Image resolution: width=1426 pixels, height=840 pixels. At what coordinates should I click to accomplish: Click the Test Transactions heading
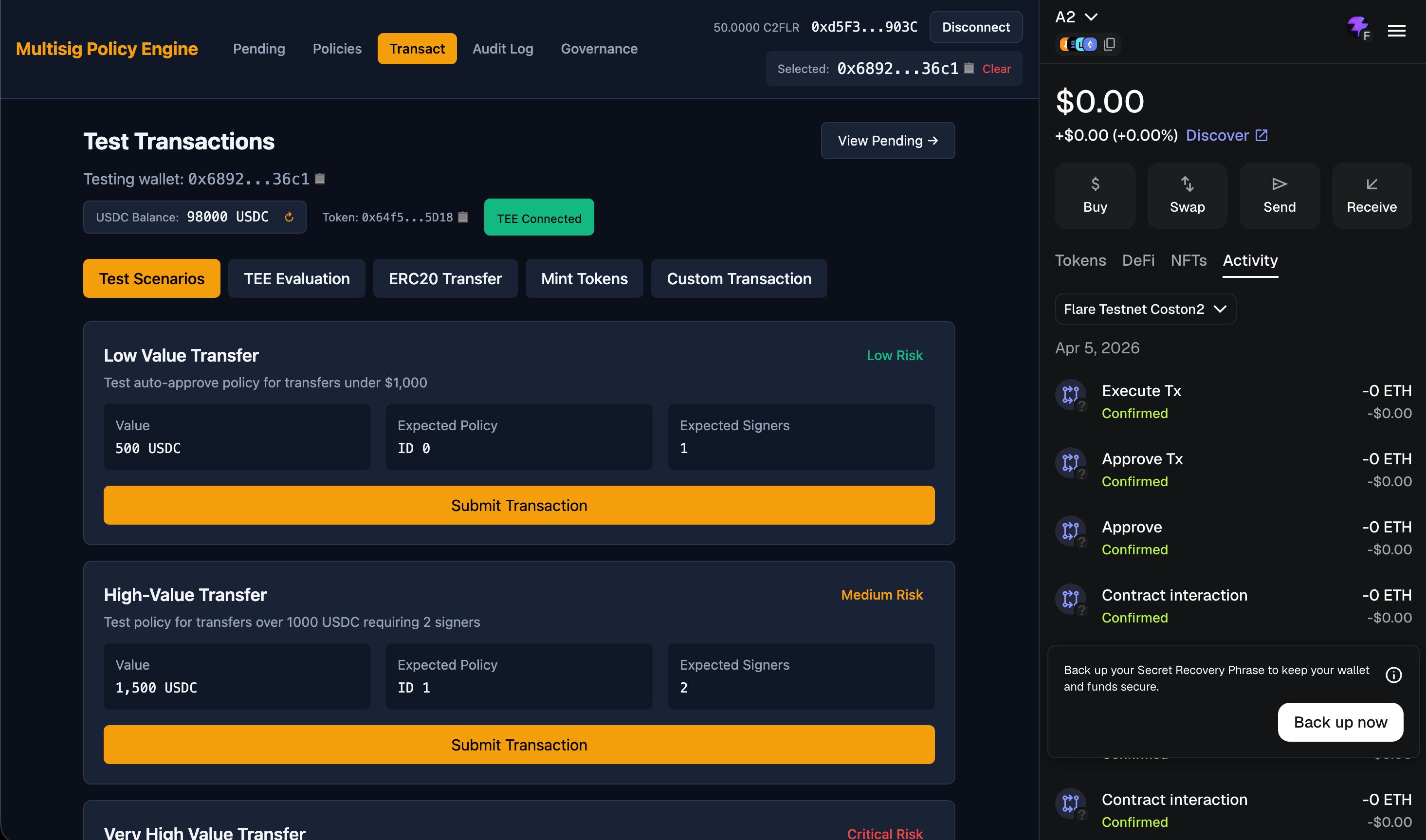pos(179,142)
